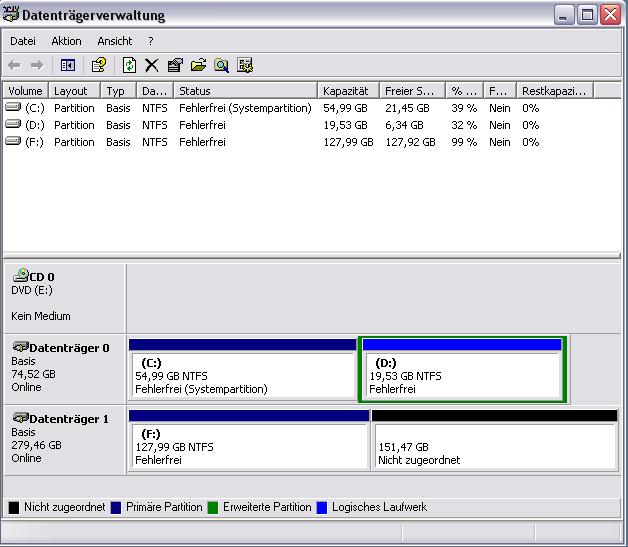Image resolution: width=628 pixels, height=547 pixels.
Task: Sort by the Status column header
Action: pos(246,91)
